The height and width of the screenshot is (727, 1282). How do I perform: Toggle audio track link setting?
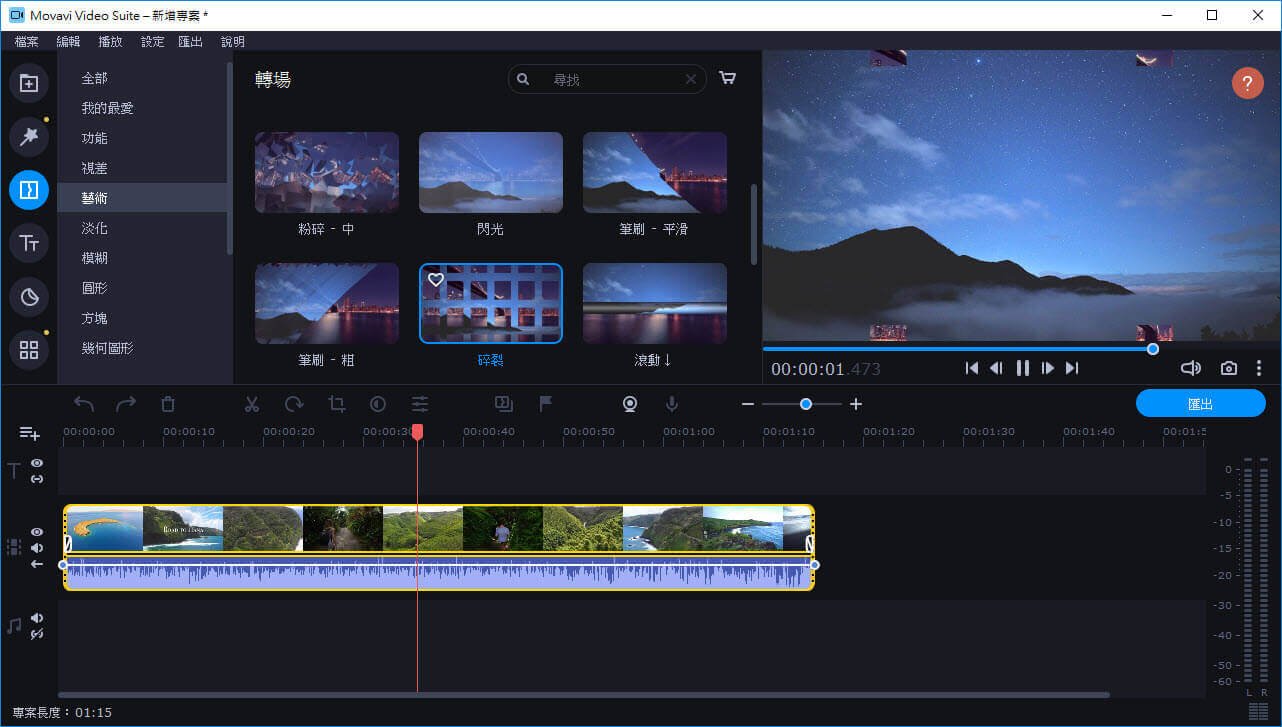37,634
